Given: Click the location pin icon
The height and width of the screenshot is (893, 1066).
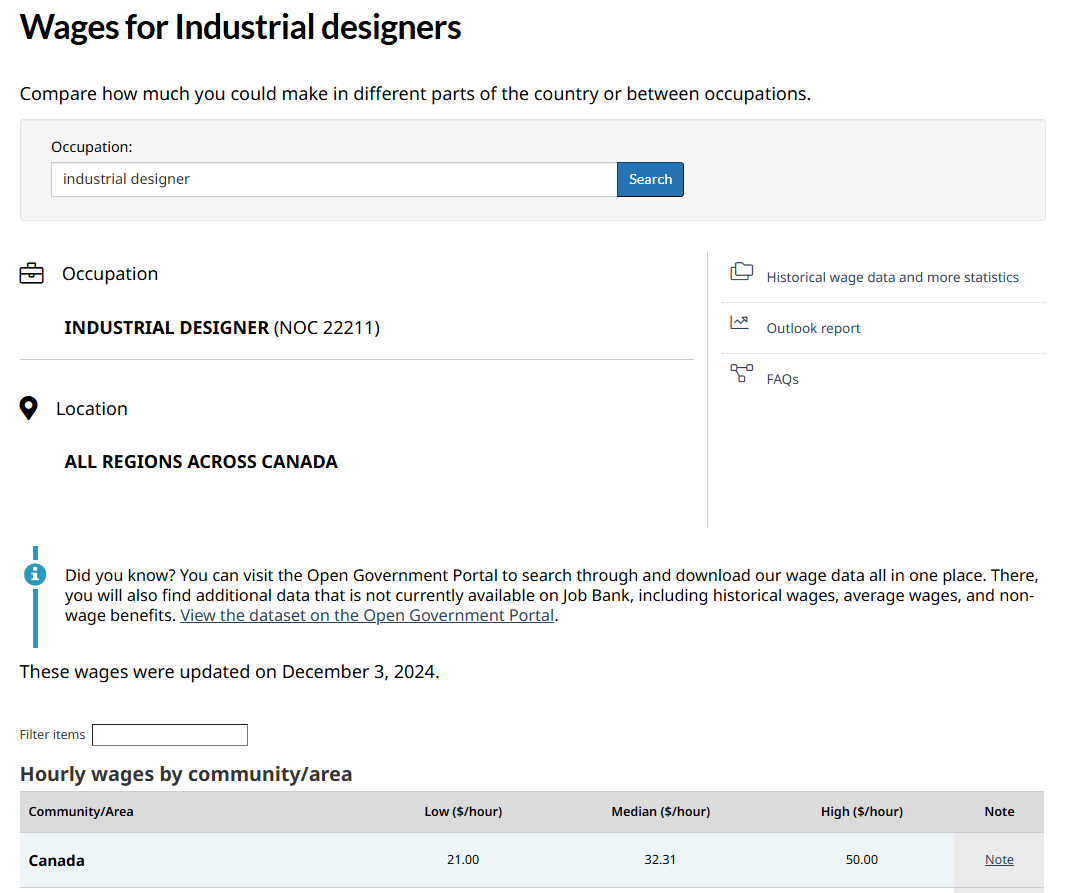Looking at the screenshot, I should point(29,408).
